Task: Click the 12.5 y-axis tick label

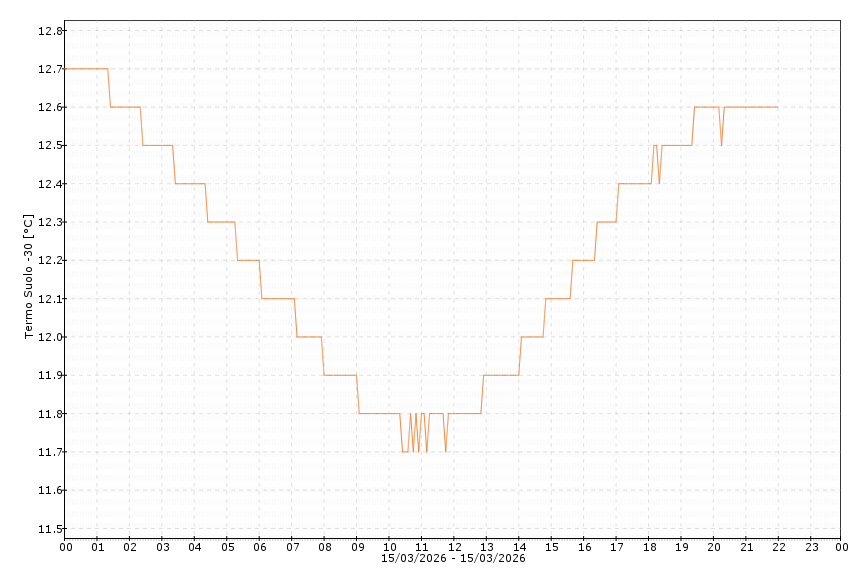Action: 50,146
